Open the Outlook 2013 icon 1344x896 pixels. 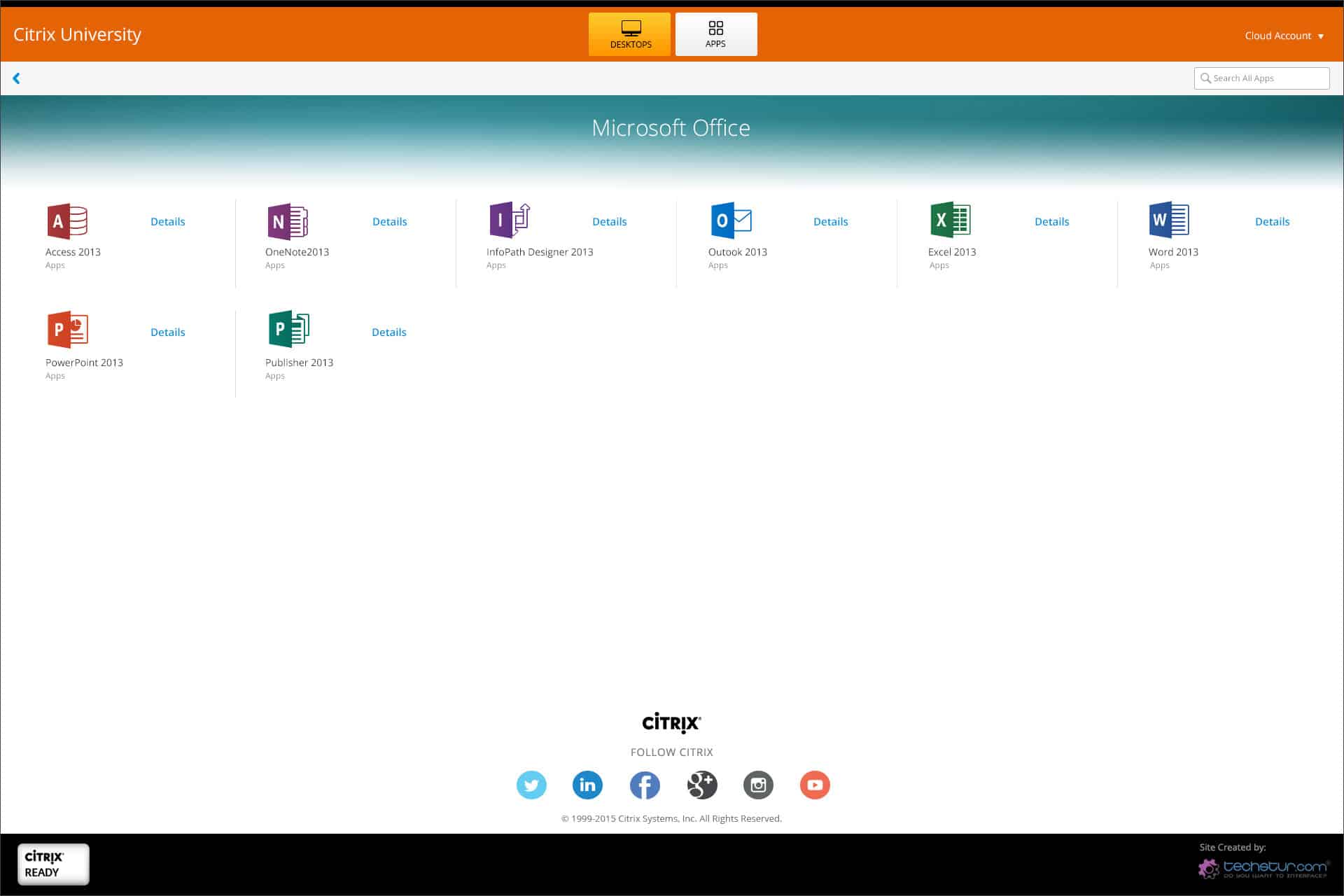731,220
